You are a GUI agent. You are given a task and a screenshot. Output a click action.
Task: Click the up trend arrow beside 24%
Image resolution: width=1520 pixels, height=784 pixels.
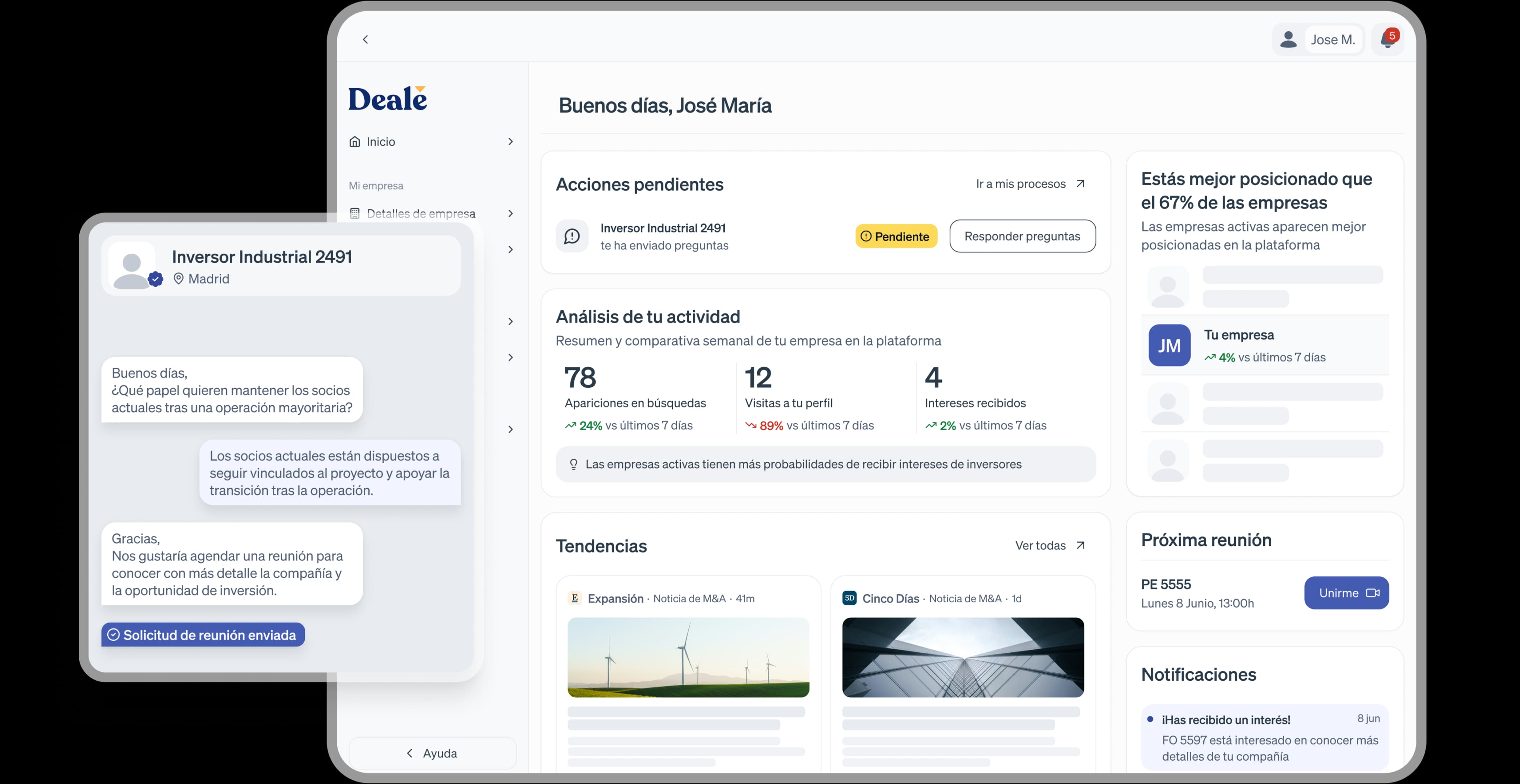tap(570, 425)
